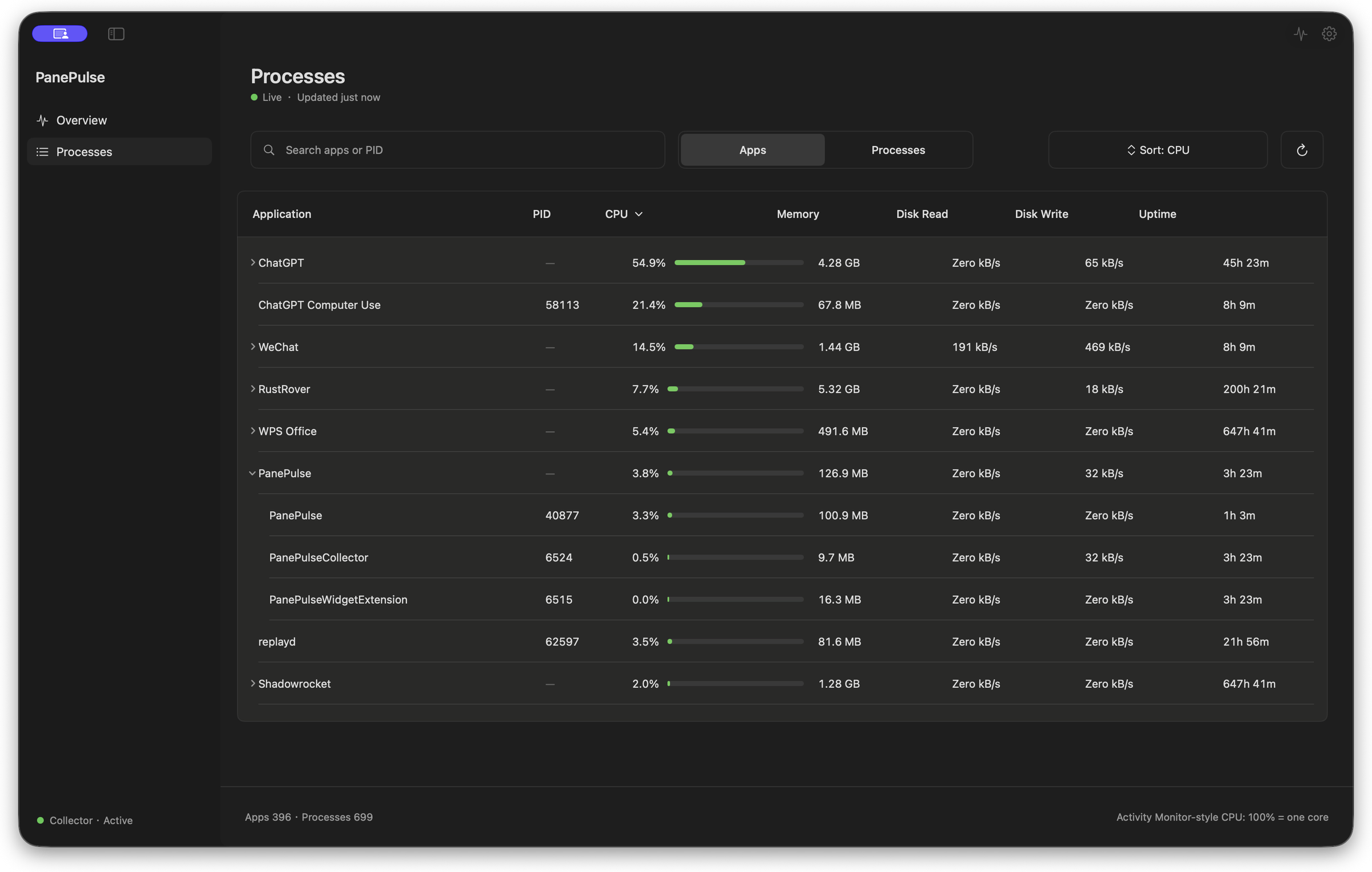Click the Disk Read column header
The height and width of the screenshot is (872, 1372).
[x=922, y=214]
